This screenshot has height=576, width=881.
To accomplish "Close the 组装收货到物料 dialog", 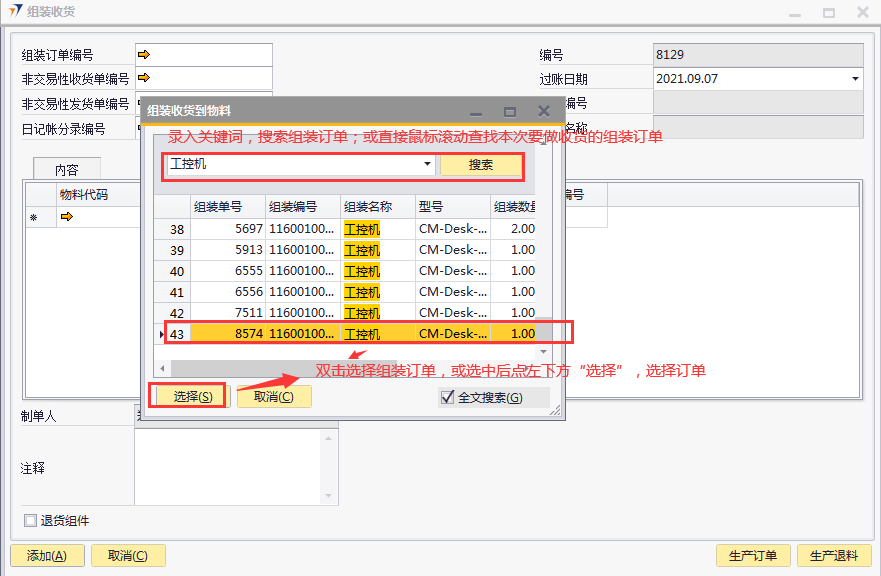I will [x=544, y=112].
